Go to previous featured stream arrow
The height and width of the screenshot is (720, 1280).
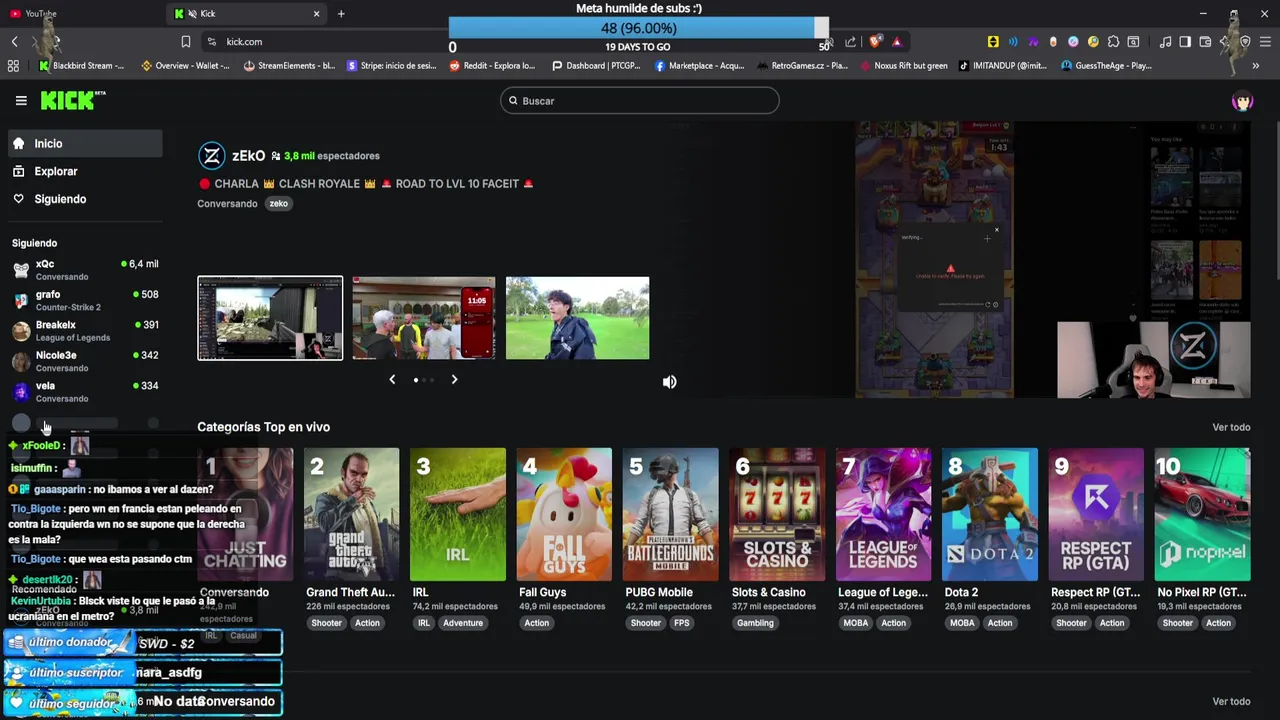click(392, 380)
